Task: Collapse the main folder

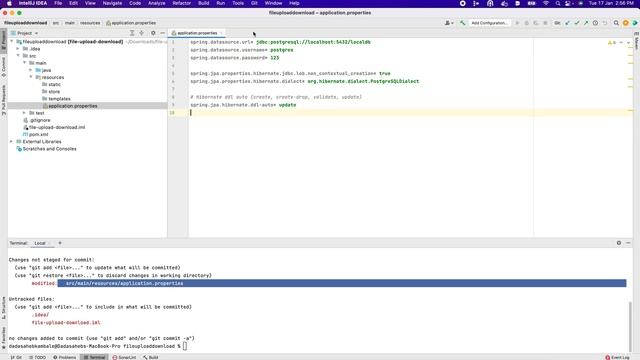Action: [24, 63]
